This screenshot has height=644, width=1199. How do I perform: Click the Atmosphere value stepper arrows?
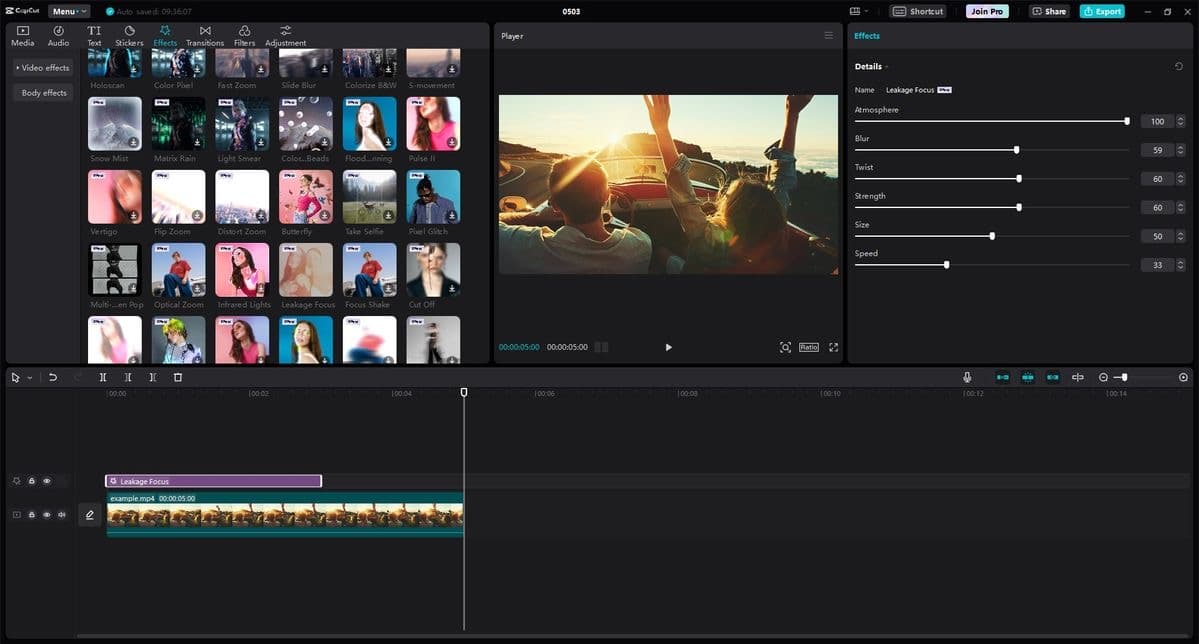coord(1181,122)
